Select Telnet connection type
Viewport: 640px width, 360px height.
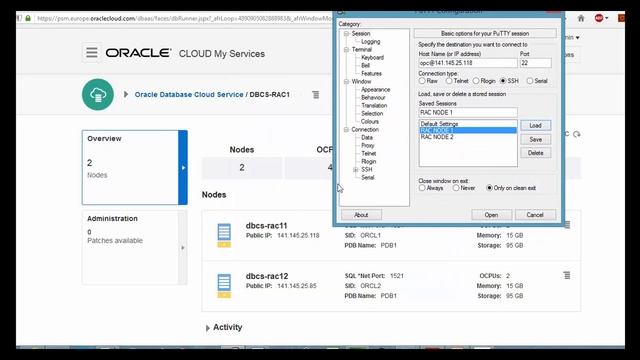click(x=449, y=81)
